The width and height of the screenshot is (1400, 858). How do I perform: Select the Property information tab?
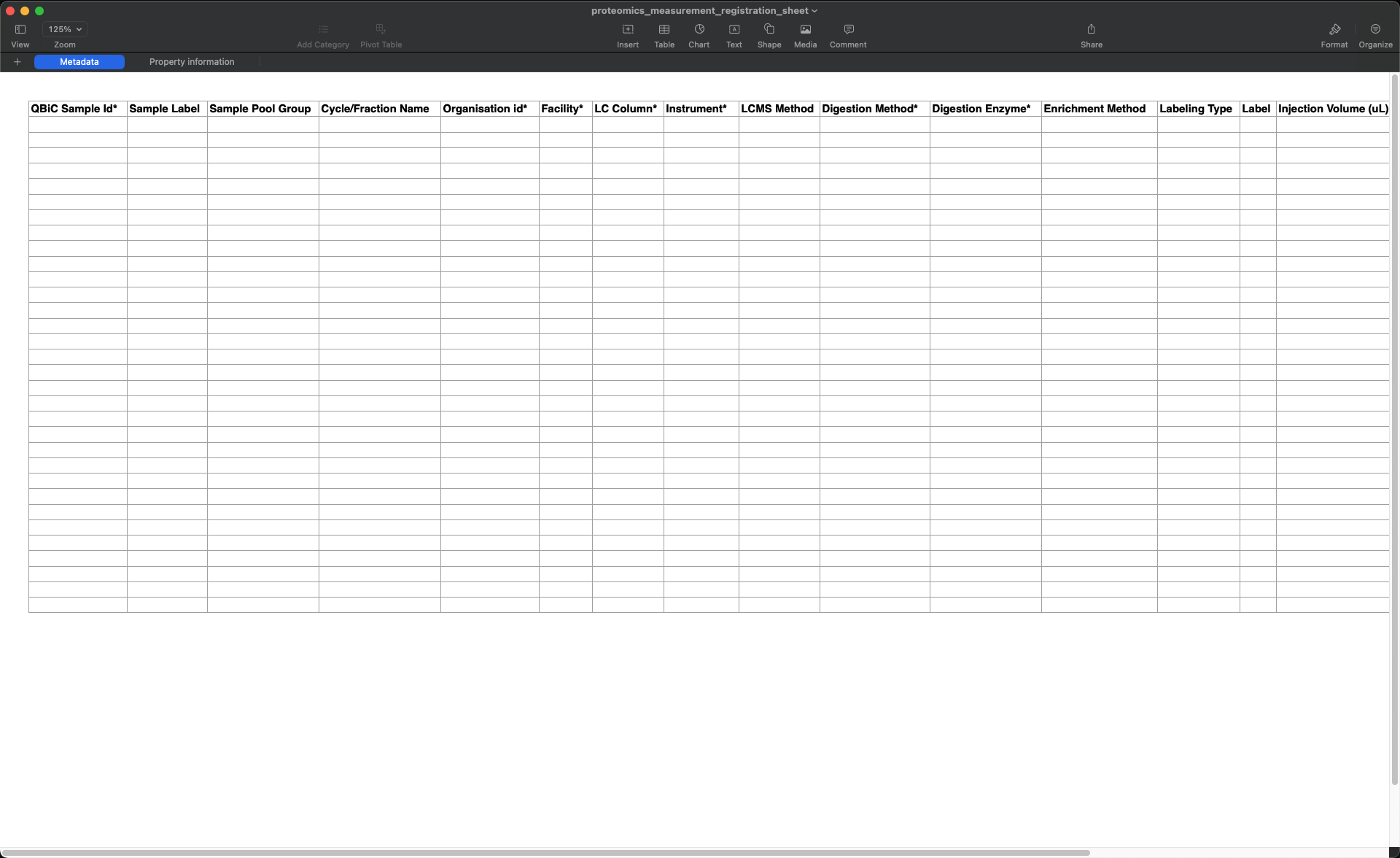[192, 62]
